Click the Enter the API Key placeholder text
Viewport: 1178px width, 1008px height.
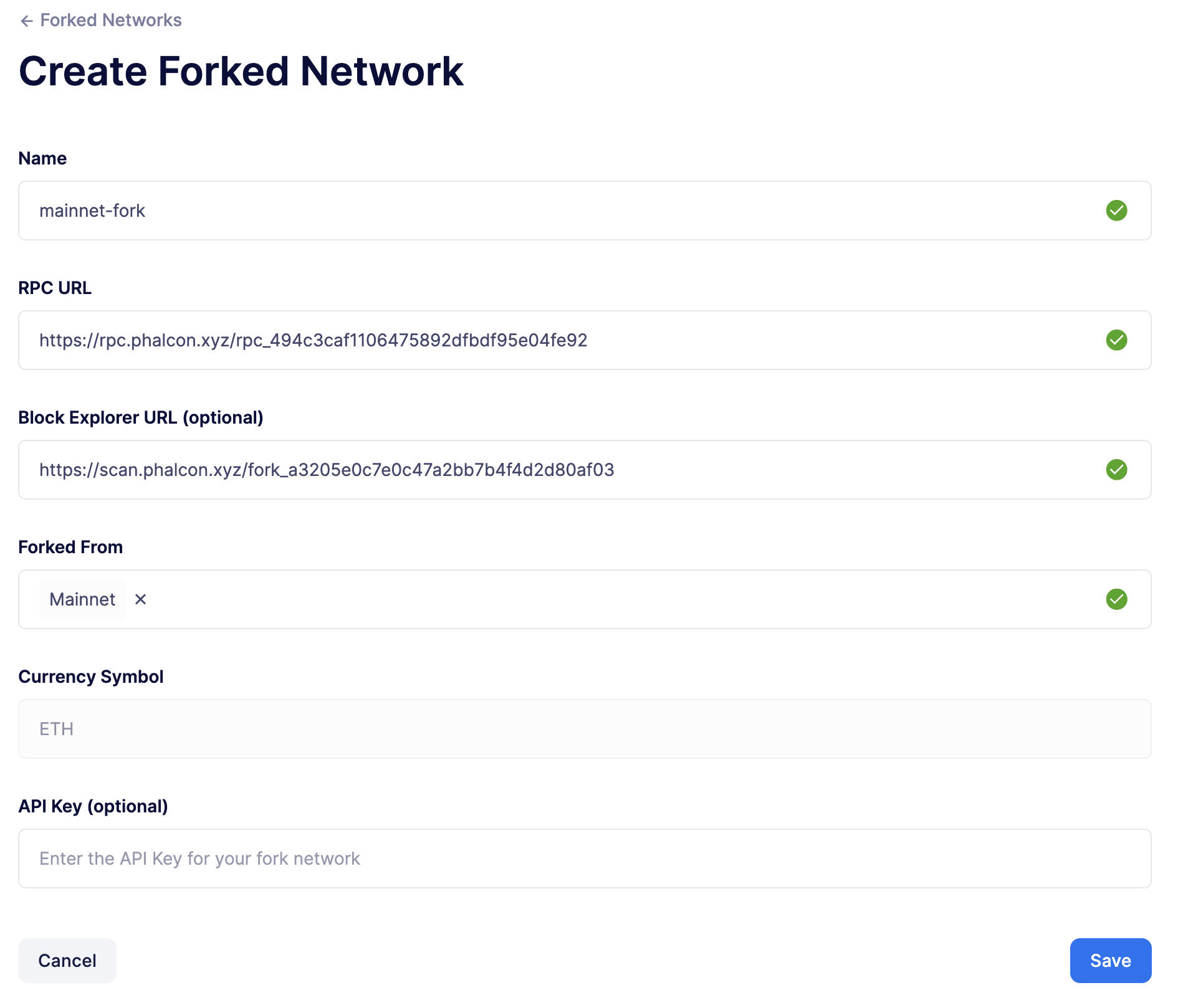[199, 858]
